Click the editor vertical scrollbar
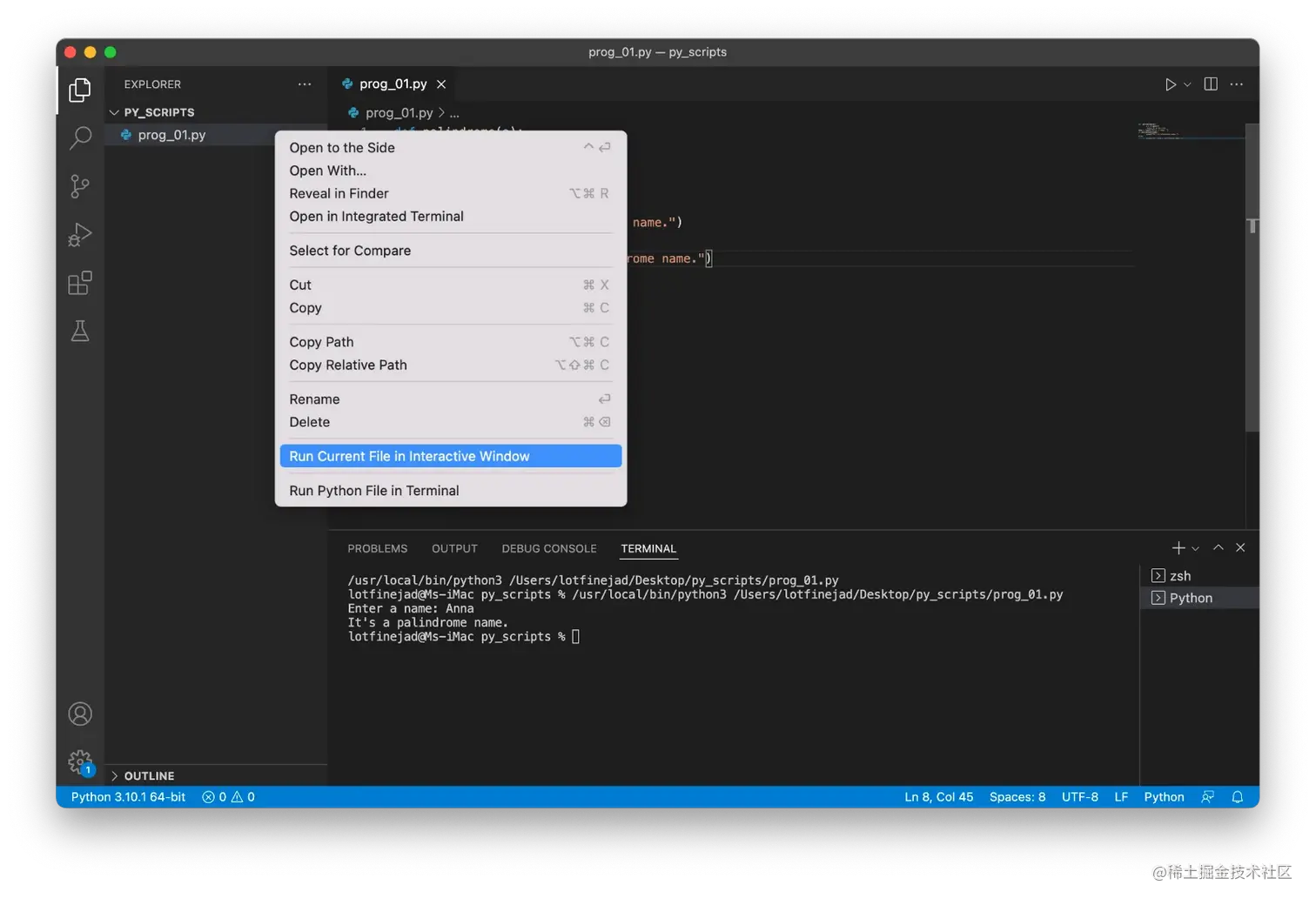Viewport: 1316px width, 905px height. click(x=1252, y=277)
